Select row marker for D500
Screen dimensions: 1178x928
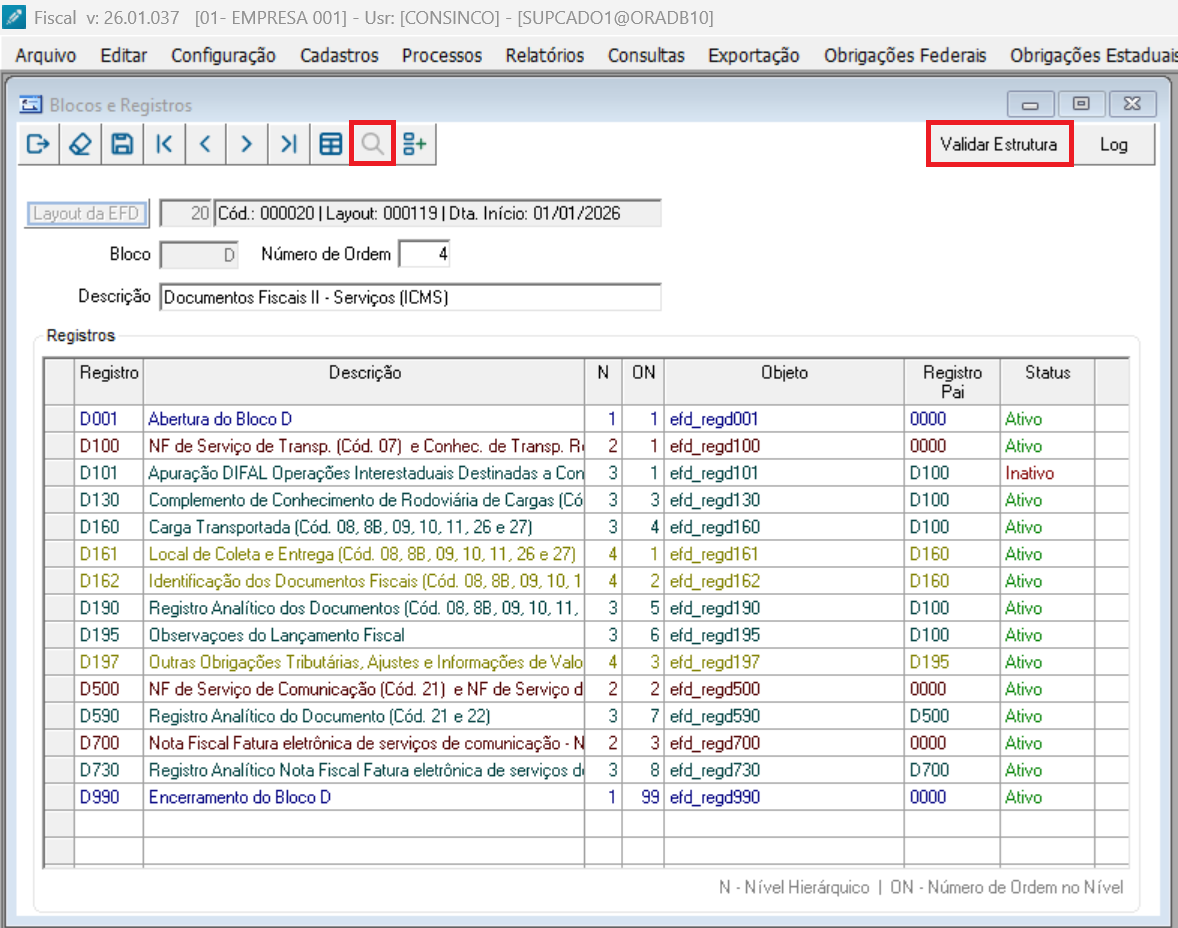click(x=59, y=689)
